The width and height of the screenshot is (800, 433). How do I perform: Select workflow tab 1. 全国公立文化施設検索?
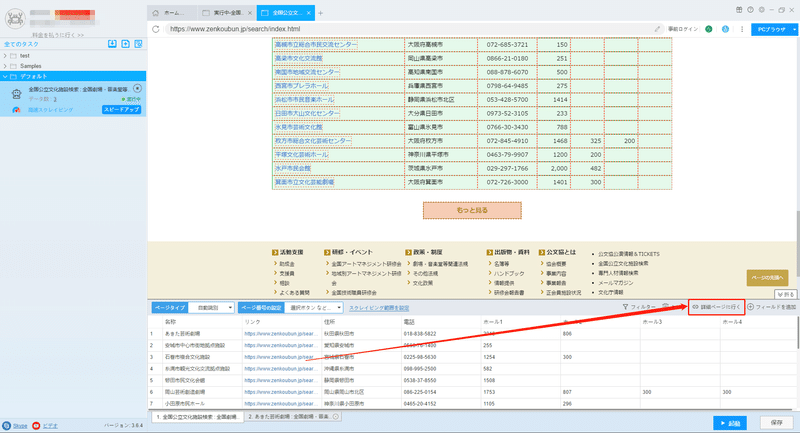point(197,417)
